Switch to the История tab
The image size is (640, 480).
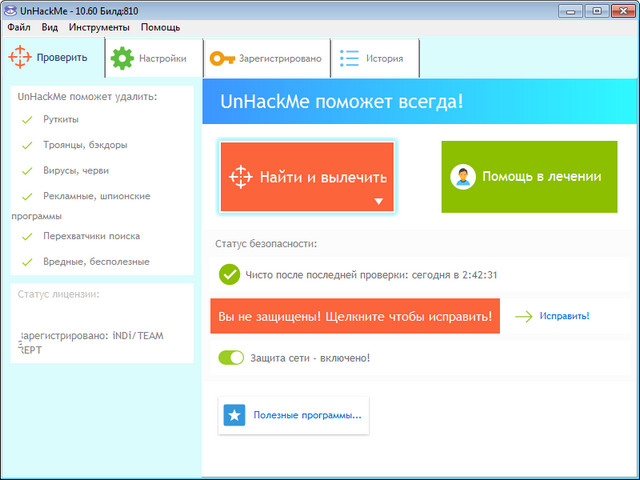375,58
